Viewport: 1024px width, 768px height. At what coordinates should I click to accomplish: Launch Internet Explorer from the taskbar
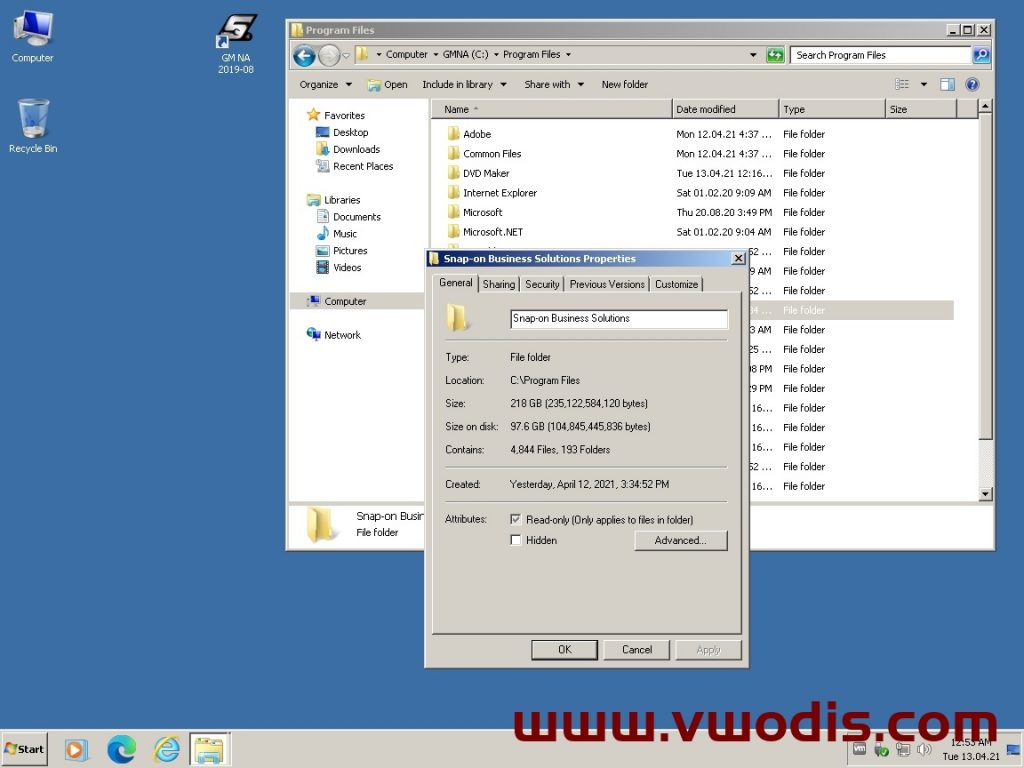[x=167, y=749]
